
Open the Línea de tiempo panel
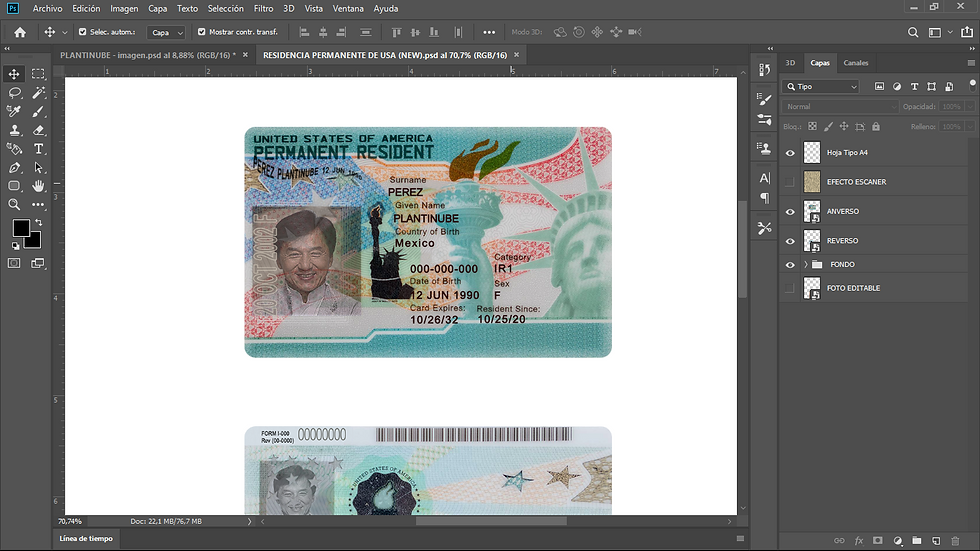(x=86, y=539)
